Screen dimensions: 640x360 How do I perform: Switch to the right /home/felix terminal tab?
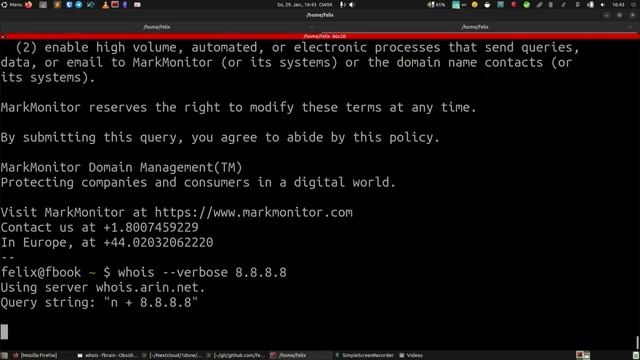click(x=475, y=27)
